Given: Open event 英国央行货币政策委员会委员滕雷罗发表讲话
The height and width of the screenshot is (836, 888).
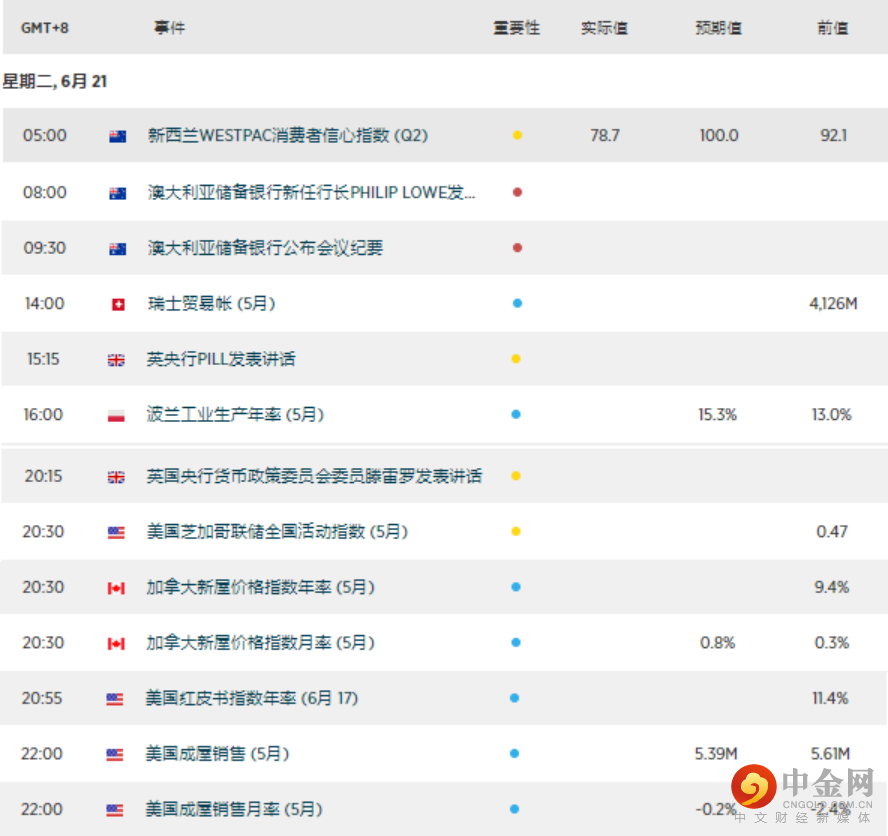Looking at the screenshot, I should tap(314, 477).
